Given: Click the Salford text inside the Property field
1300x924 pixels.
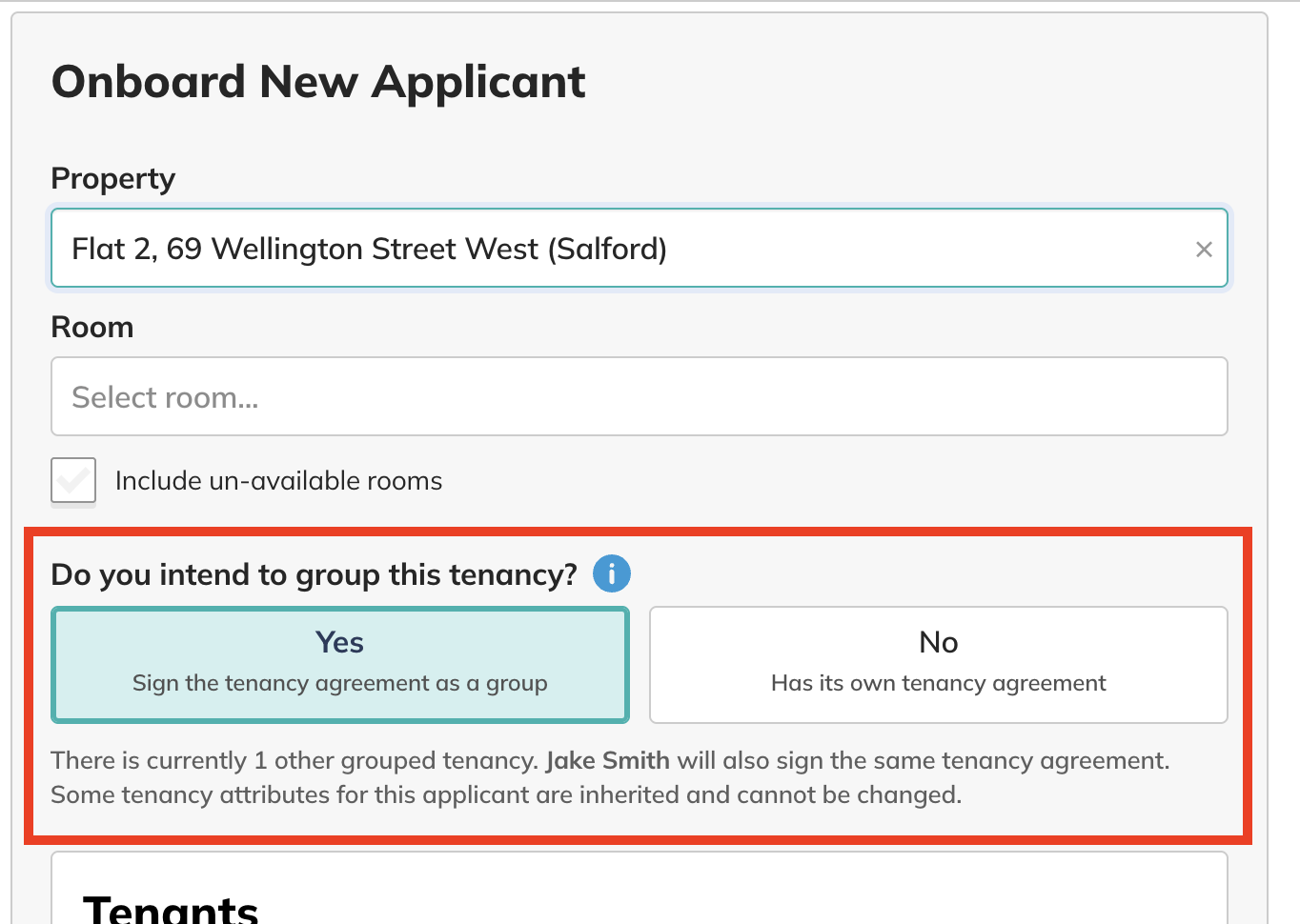Looking at the screenshot, I should point(607,249).
